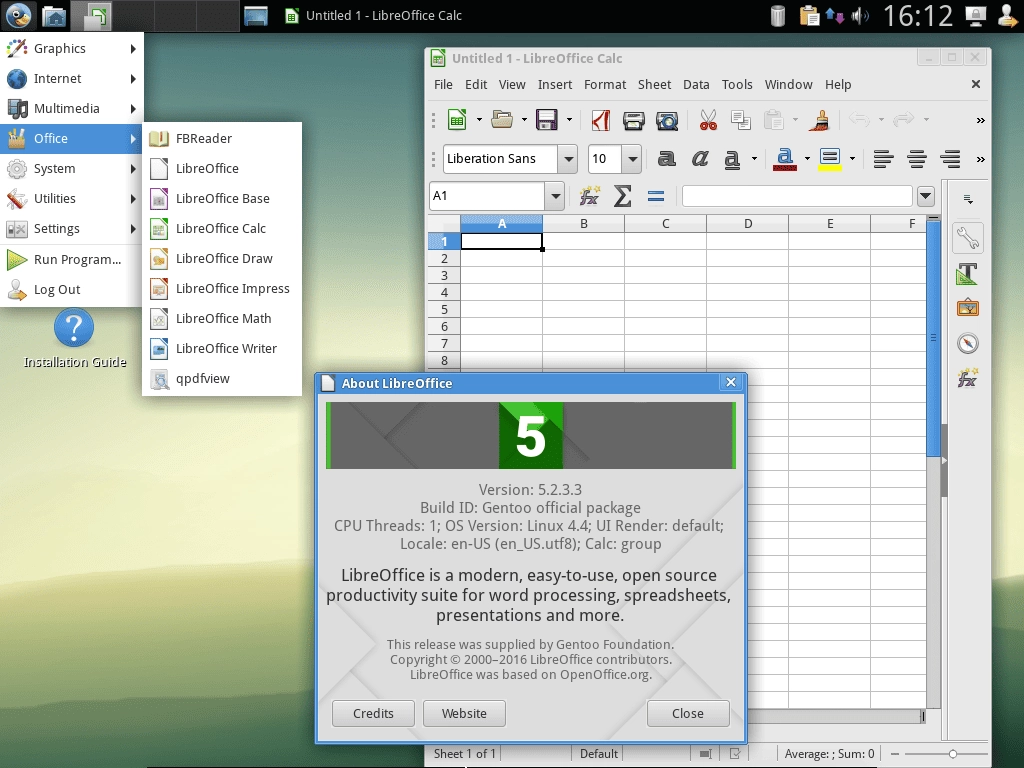Image resolution: width=1024 pixels, height=768 pixels.
Task: Open Print Preview using the magnifier icon
Action: click(667, 120)
